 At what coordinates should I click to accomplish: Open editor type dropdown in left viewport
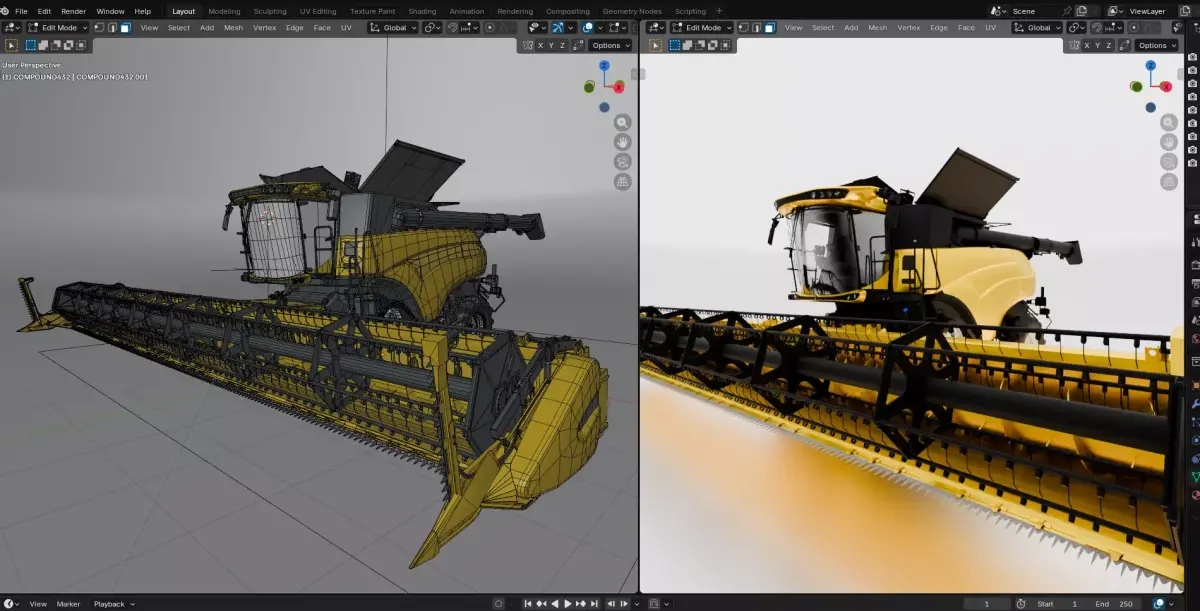11,28
